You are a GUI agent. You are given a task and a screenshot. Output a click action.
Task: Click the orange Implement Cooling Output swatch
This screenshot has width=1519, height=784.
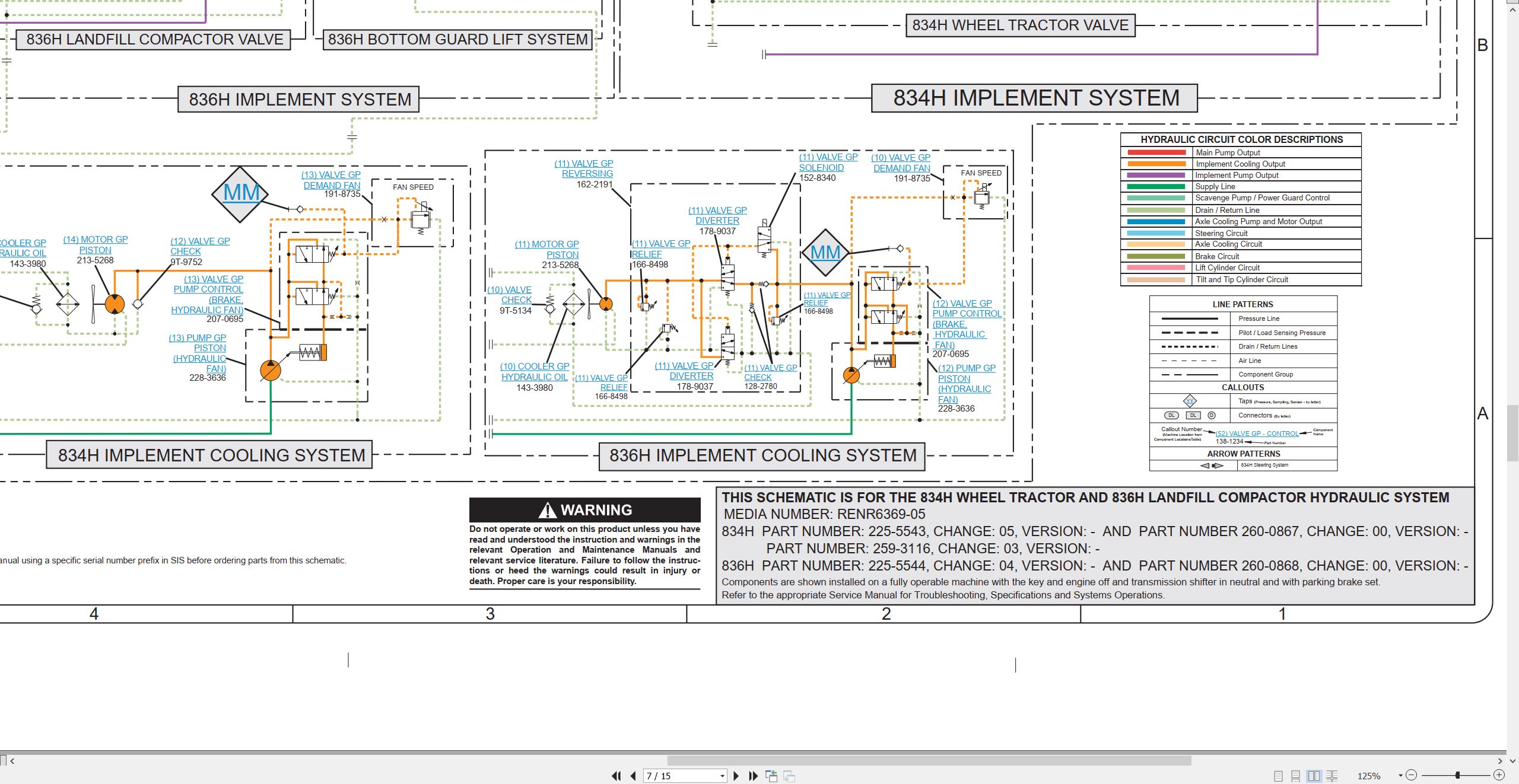point(1156,164)
